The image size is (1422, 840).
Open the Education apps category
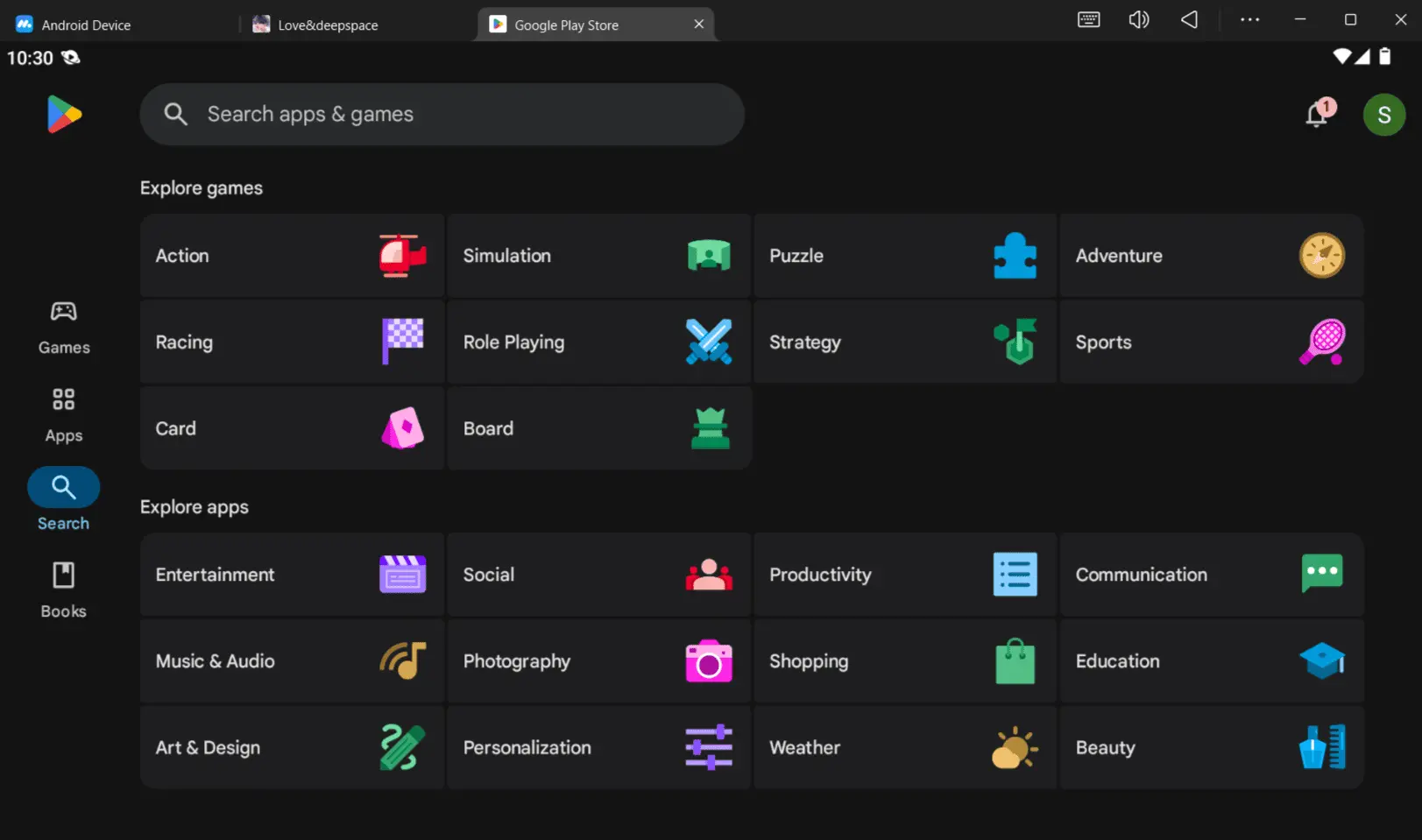(x=1212, y=661)
